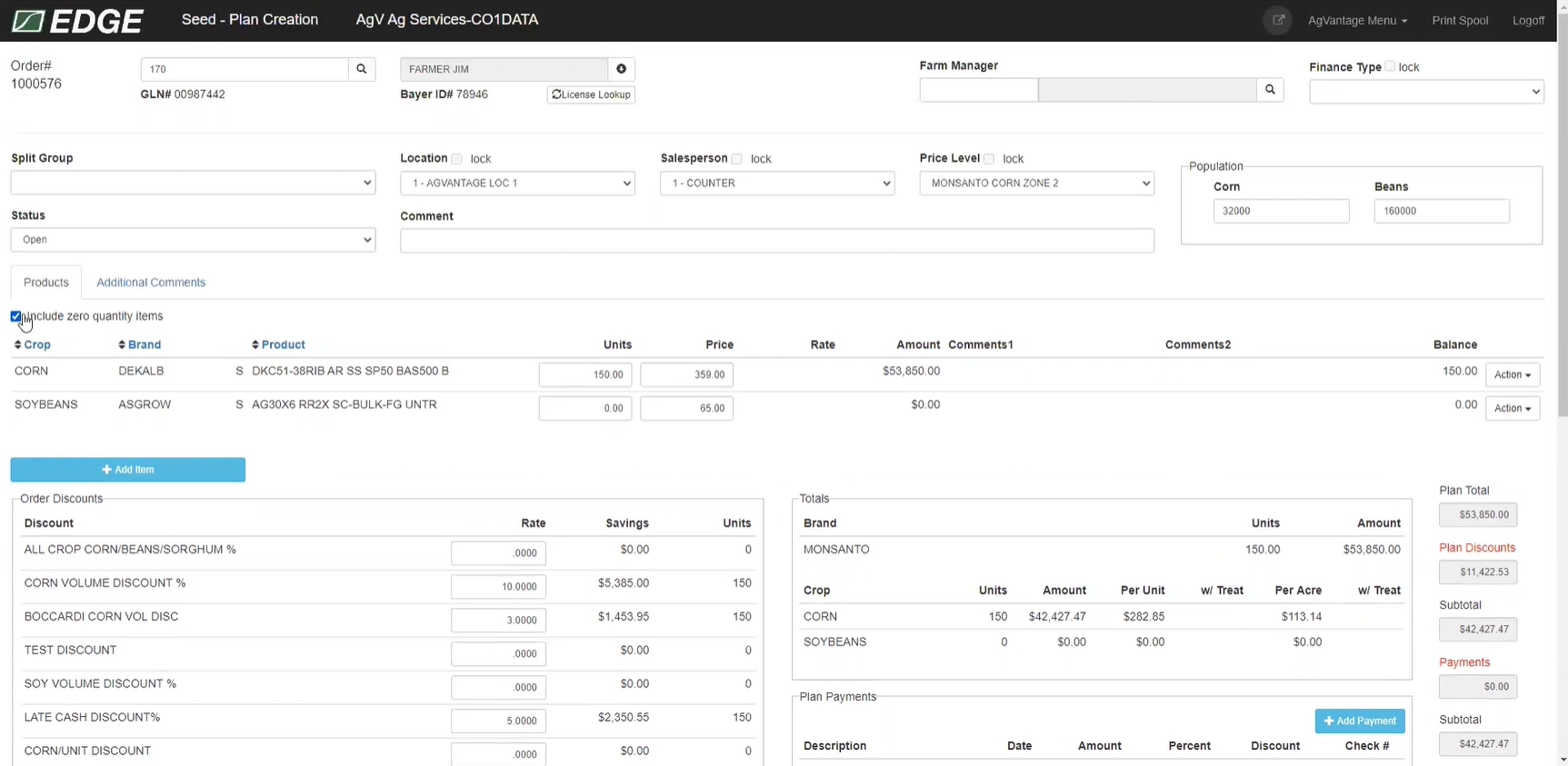The image size is (1568, 766).
Task: Click the Farm Manager code input
Action: tap(979, 90)
